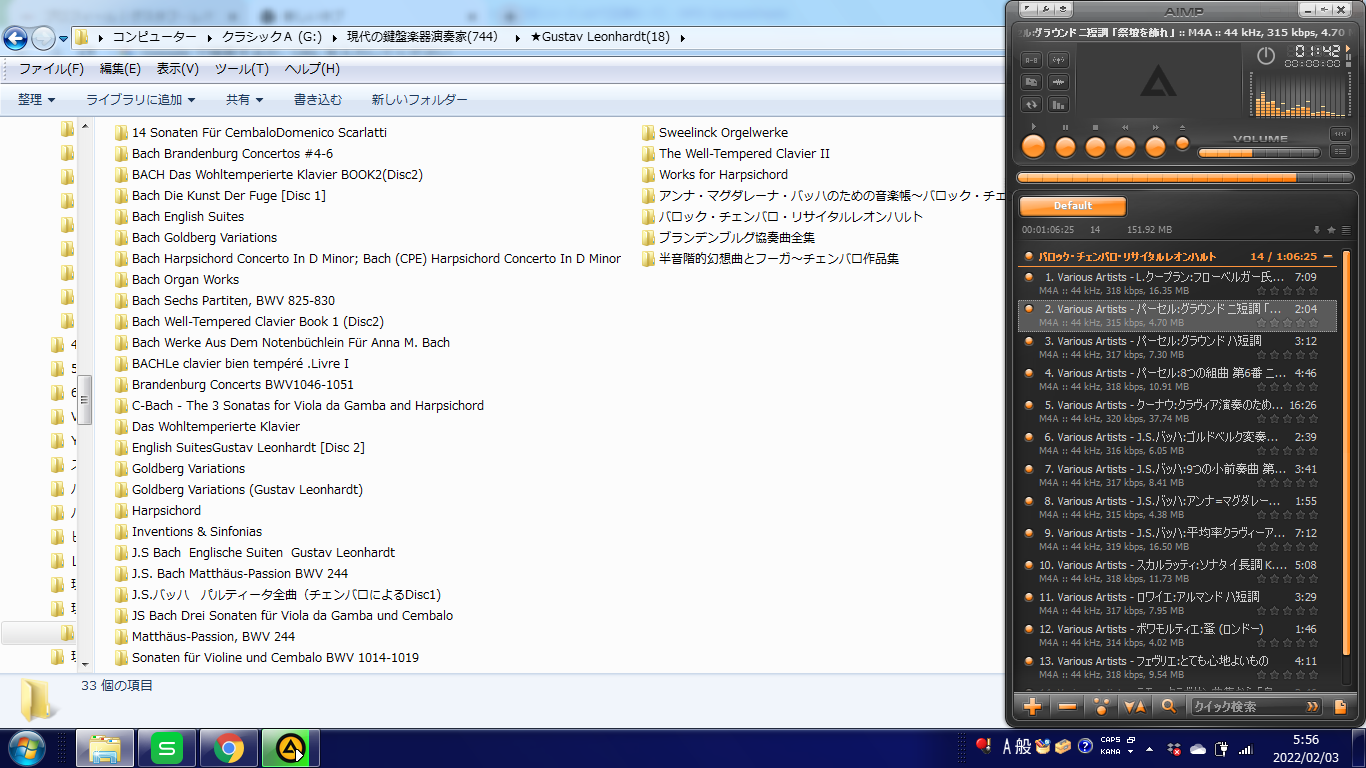Toggle the radio capture button
The width and height of the screenshot is (1366, 768).
[x=1058, y=60]
